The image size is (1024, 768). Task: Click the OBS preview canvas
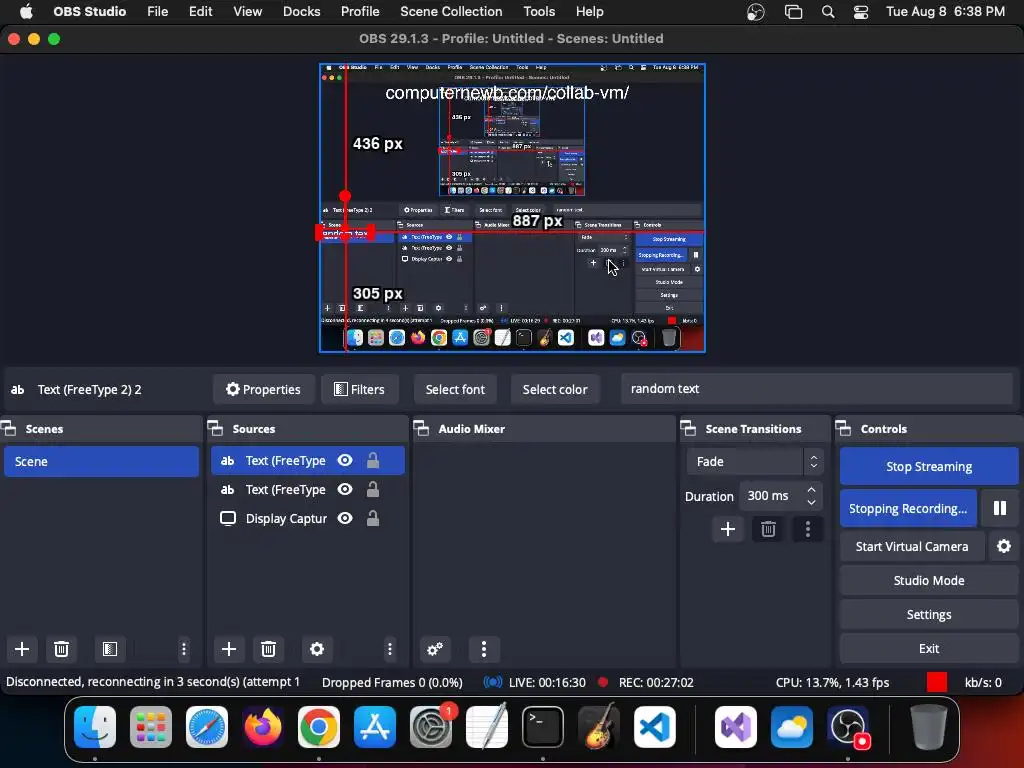pos(512,208)
